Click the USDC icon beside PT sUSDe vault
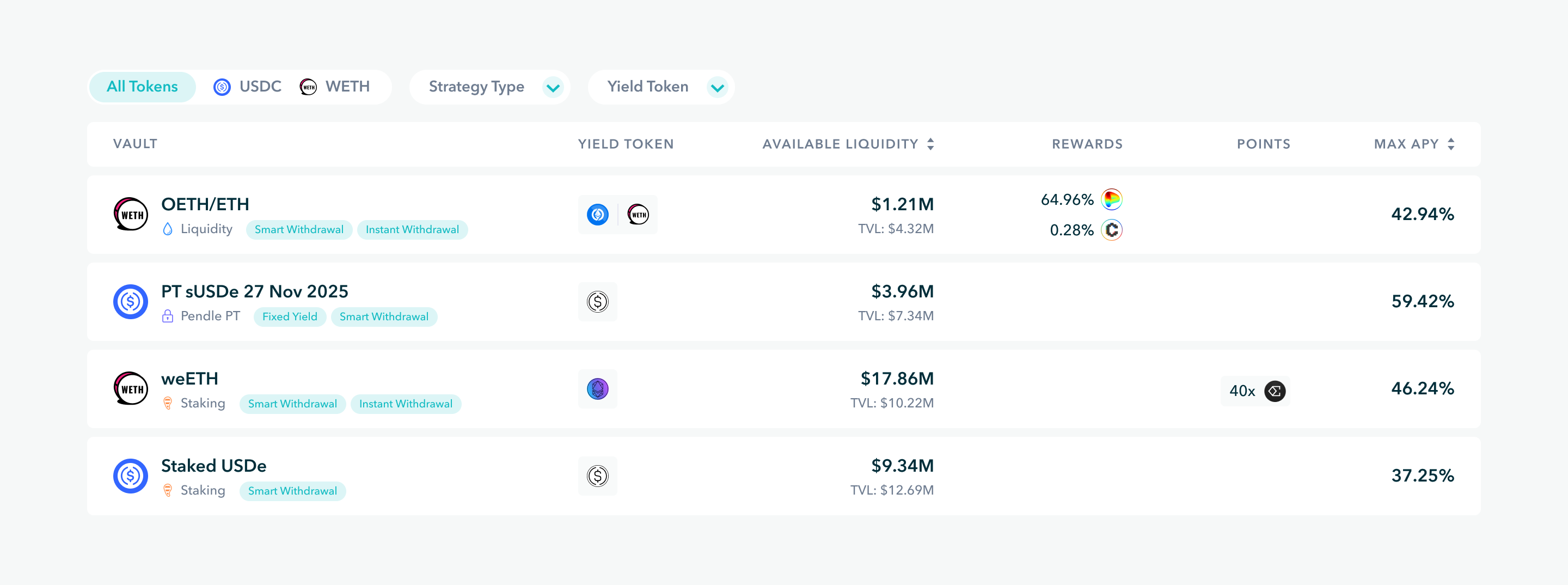The height and width of the screenshot is (585, 1568). [131, 301]
